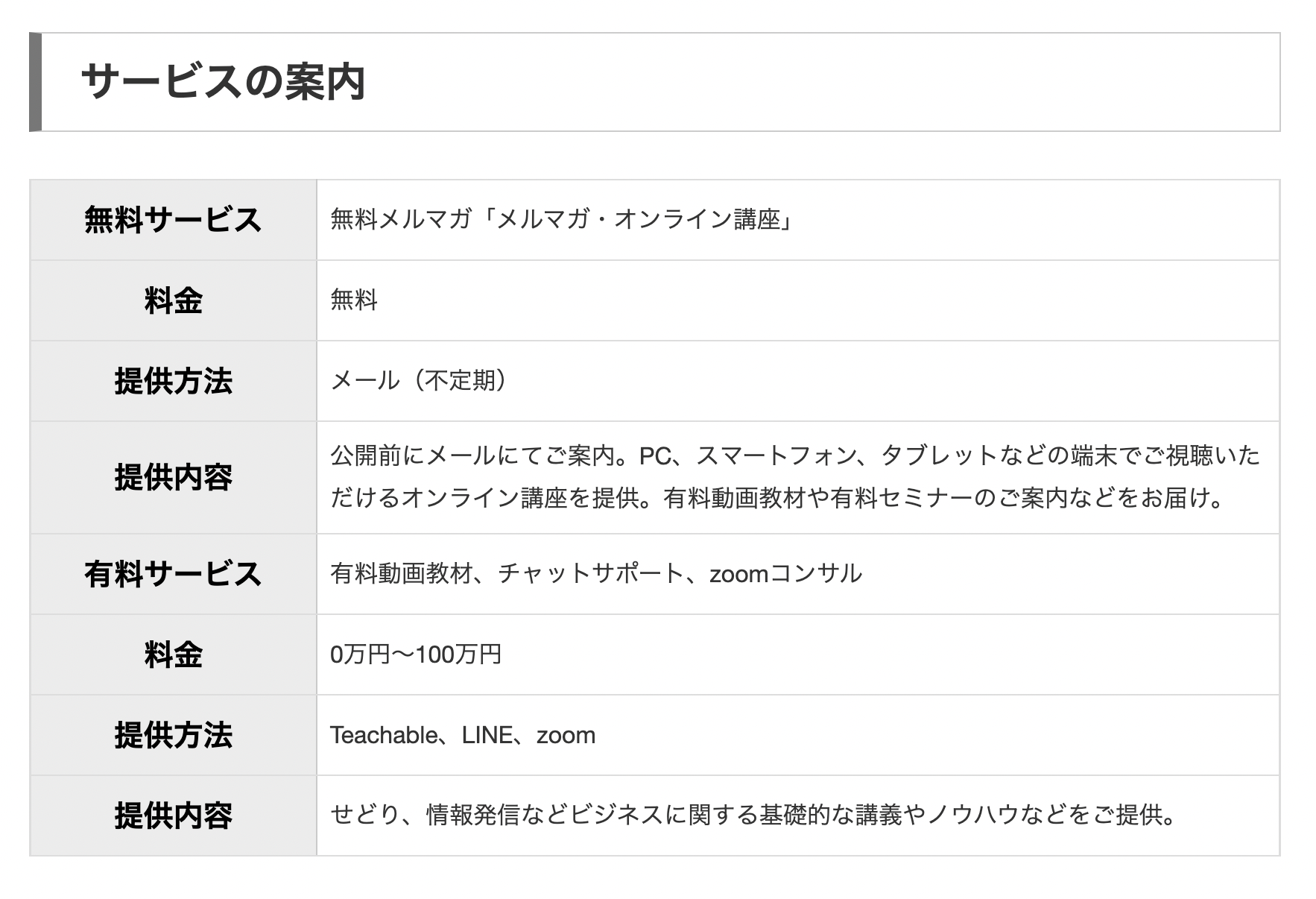
Task: Click the サービスの案内 heading
Action: coord(223,82)
